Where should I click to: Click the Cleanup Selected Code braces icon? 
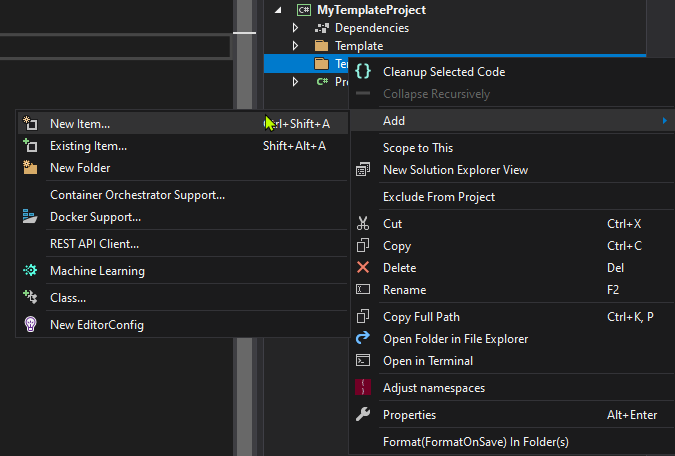(x=363, y=71)
